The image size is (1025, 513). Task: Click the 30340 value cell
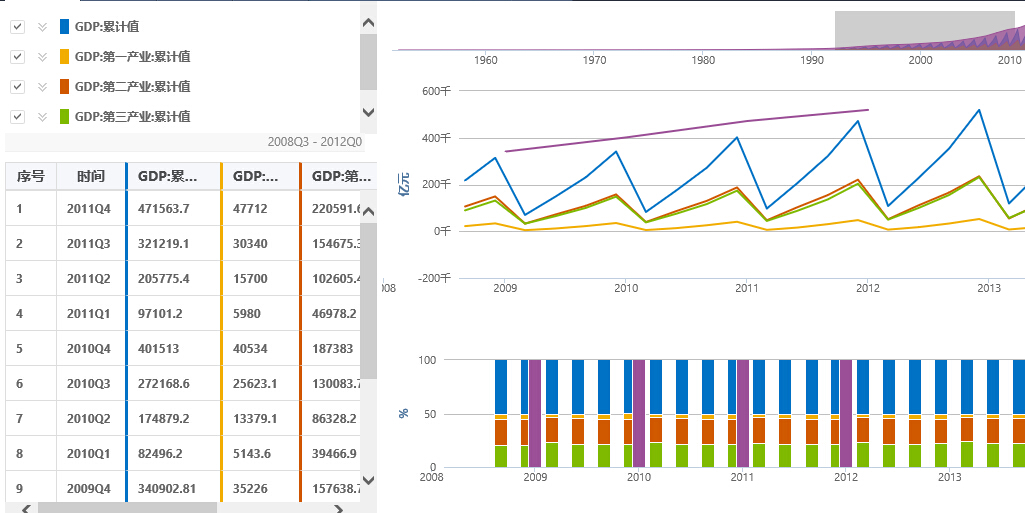(x=261, y=244)
